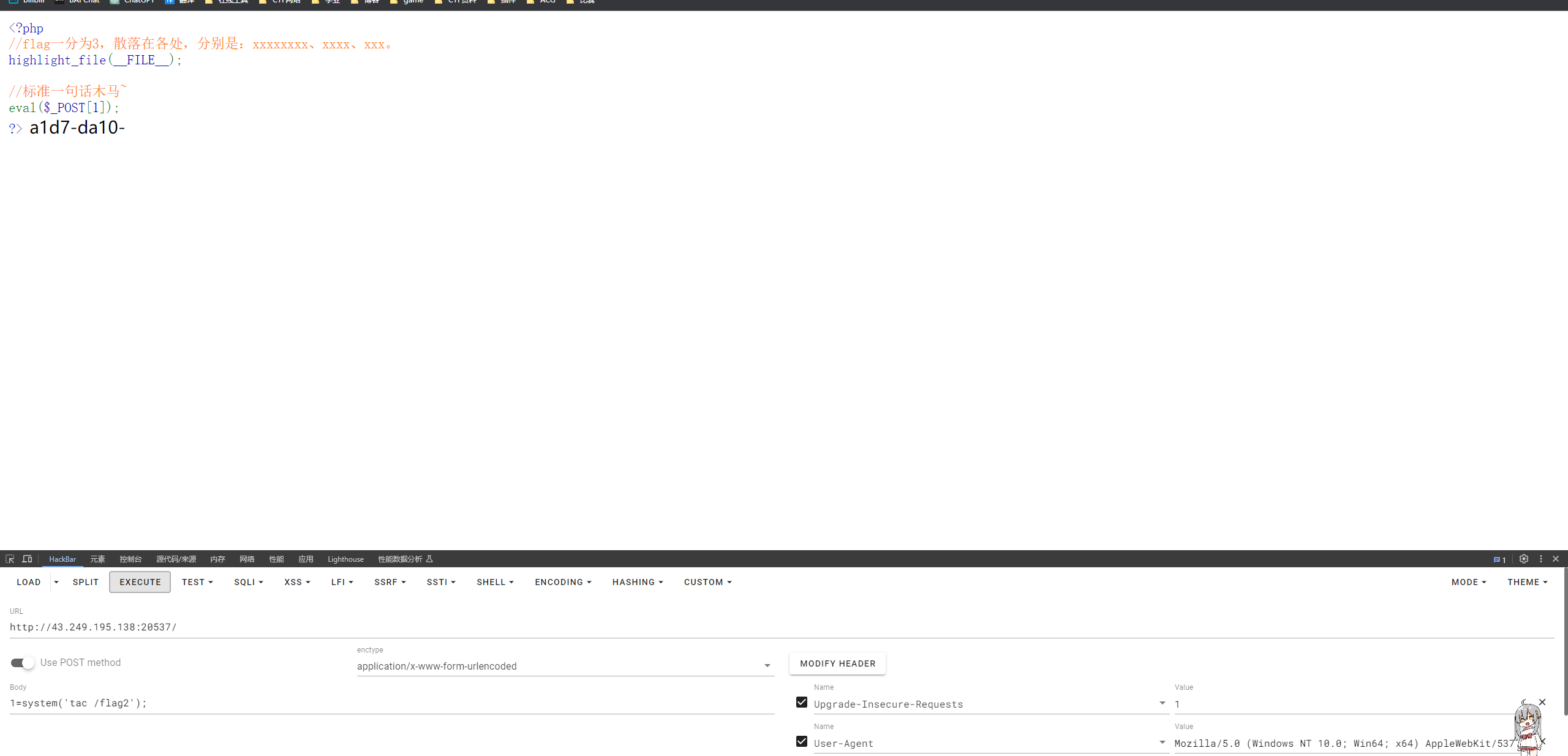Click the issues counter message icon
1568x756 pixels.
click(1499, 559)
